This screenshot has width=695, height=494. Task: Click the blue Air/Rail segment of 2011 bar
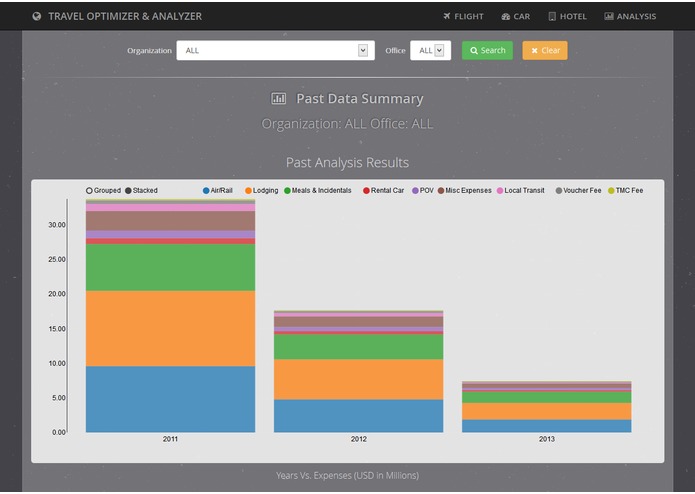pos(170,399)
